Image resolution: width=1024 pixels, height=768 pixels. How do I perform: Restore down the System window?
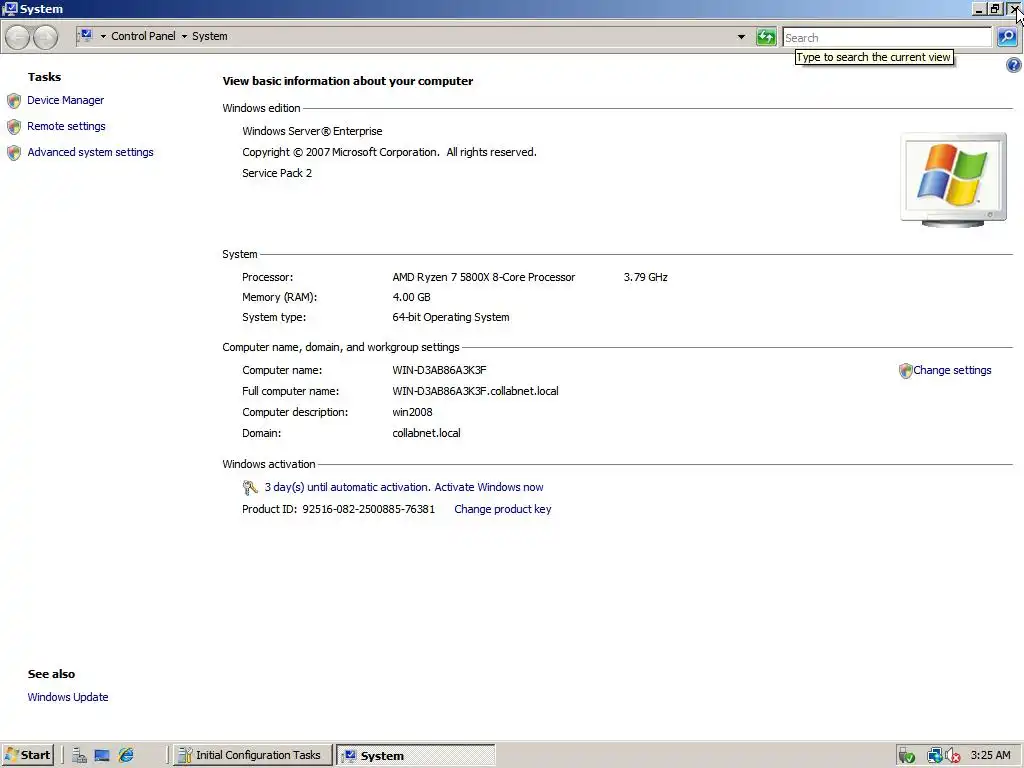tap(995, 9)
